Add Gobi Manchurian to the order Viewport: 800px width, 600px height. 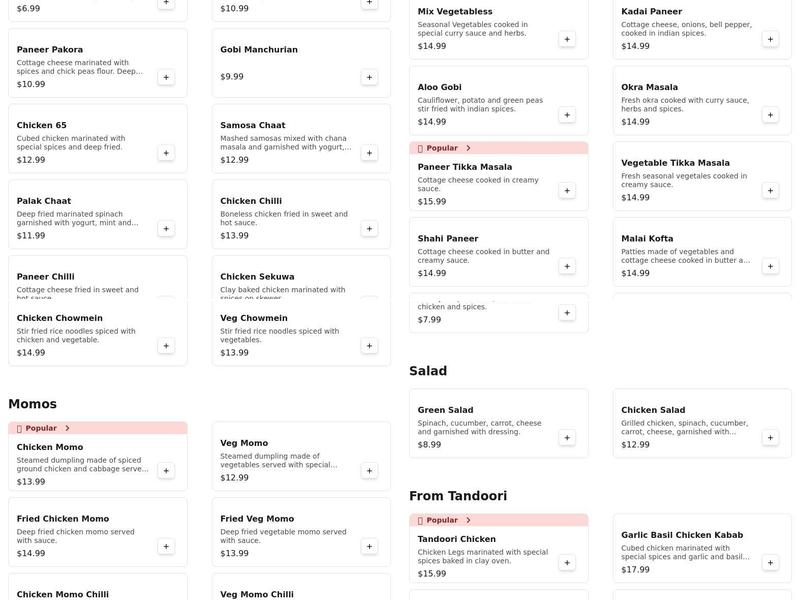click(x=368, y=75)
